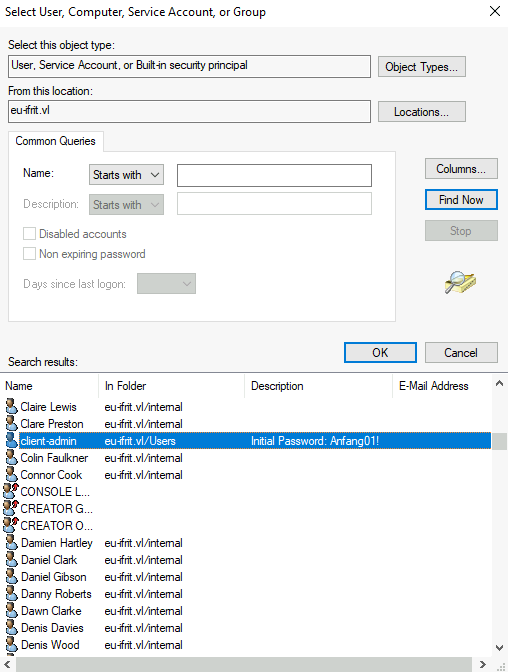Image resolution: width=508 pixels, height=672 pixels.
Task: Select the Common Queries tab
Action: [x=55, y=141]
